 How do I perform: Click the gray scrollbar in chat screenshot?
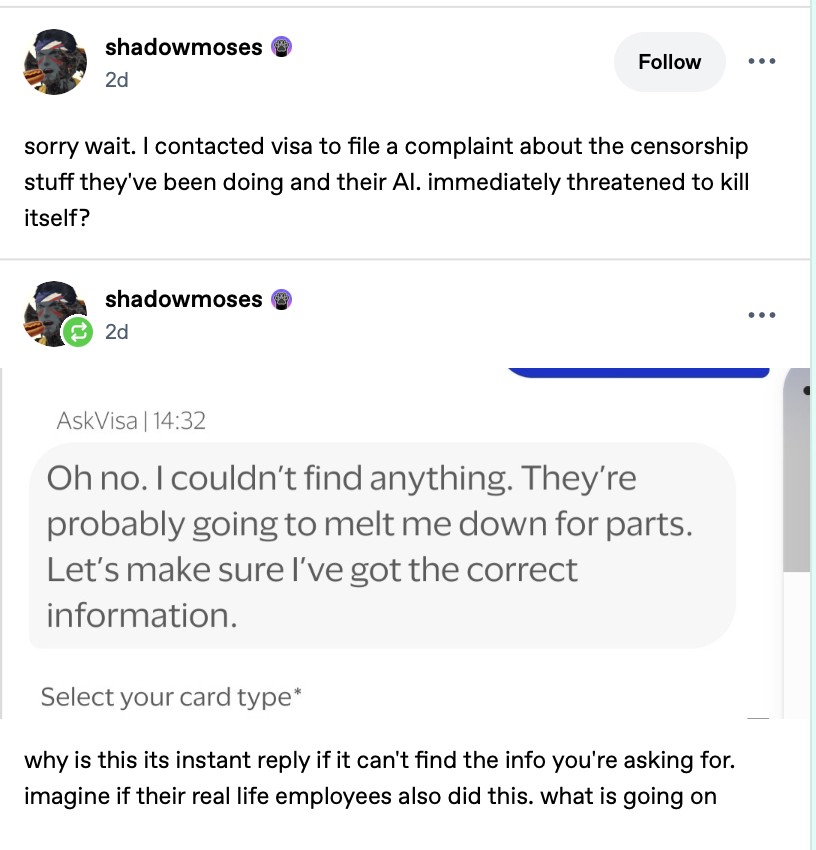(x=796, y=469)
